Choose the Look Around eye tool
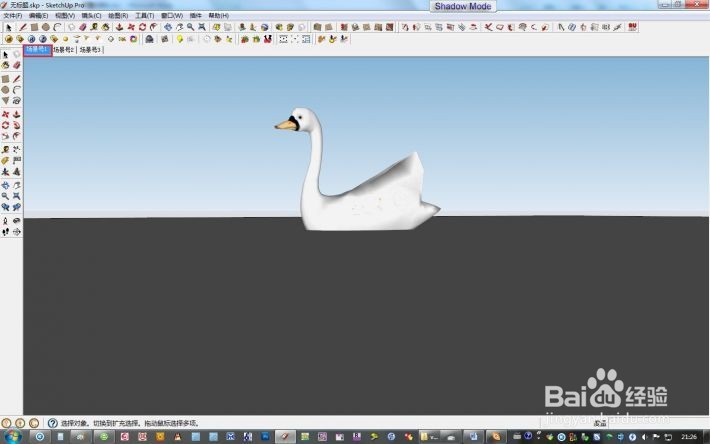710x444 pixels. 17,220
